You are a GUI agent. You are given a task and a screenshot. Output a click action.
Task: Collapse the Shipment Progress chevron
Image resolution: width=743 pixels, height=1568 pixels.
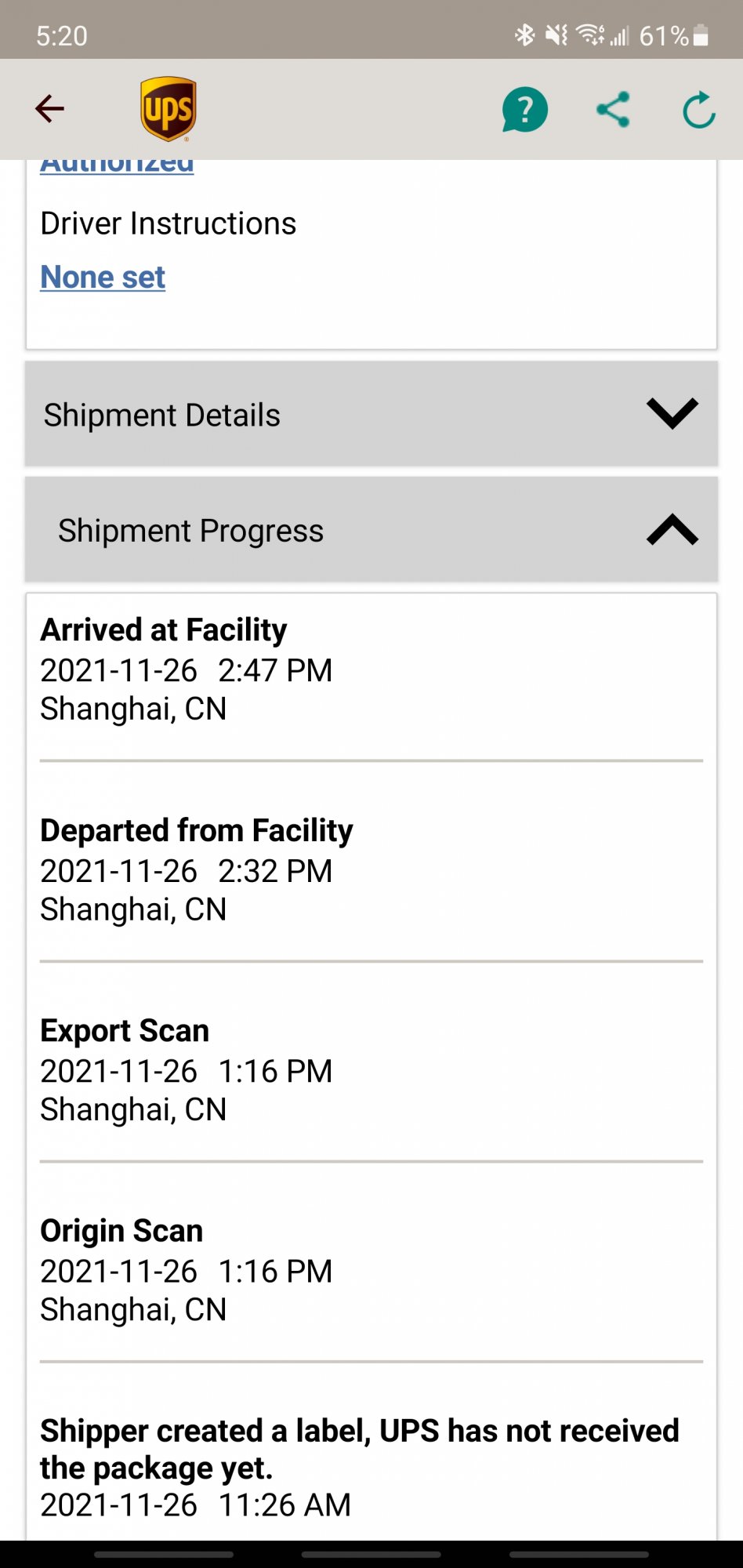pos(672,530)
